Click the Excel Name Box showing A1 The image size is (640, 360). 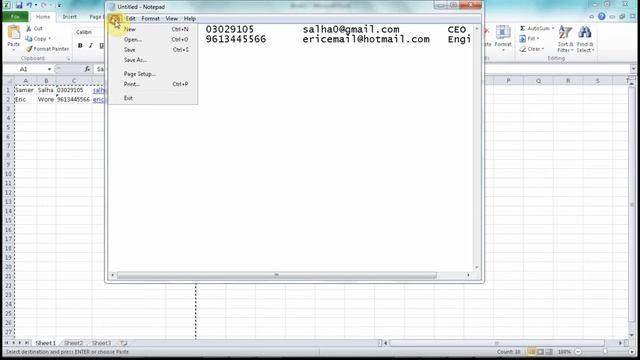[x=27, y=69]
